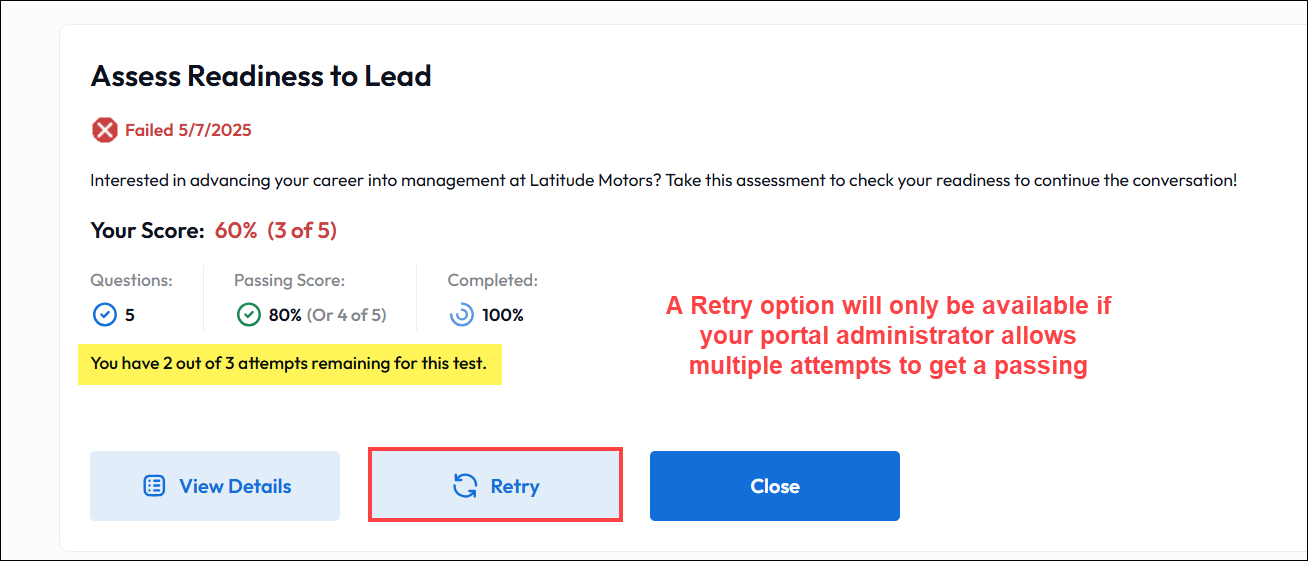
Task: Click the green Passing Score checkmark icon
Action: [248, 315]
